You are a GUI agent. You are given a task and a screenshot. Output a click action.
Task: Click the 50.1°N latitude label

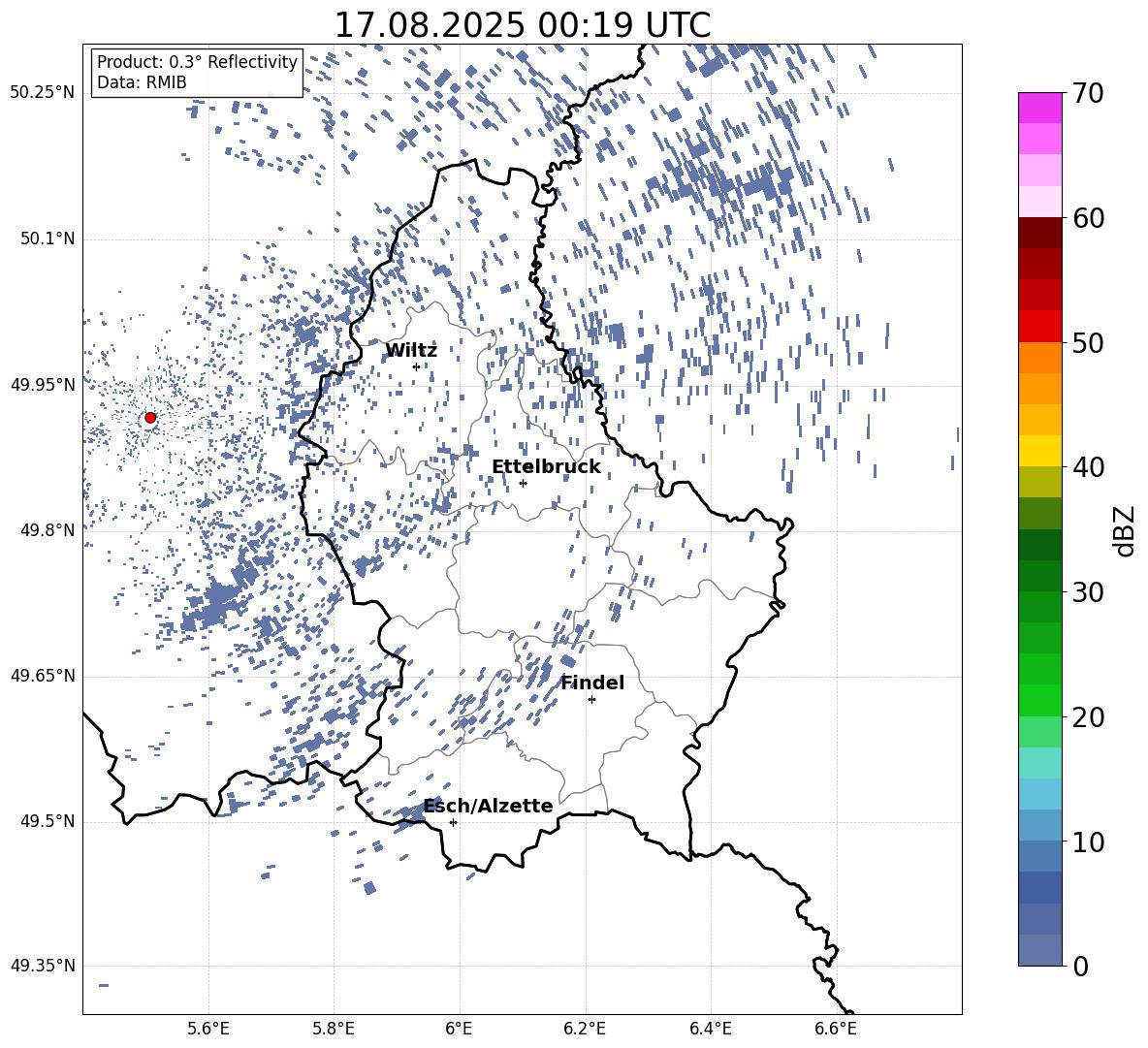click(47, 239)
